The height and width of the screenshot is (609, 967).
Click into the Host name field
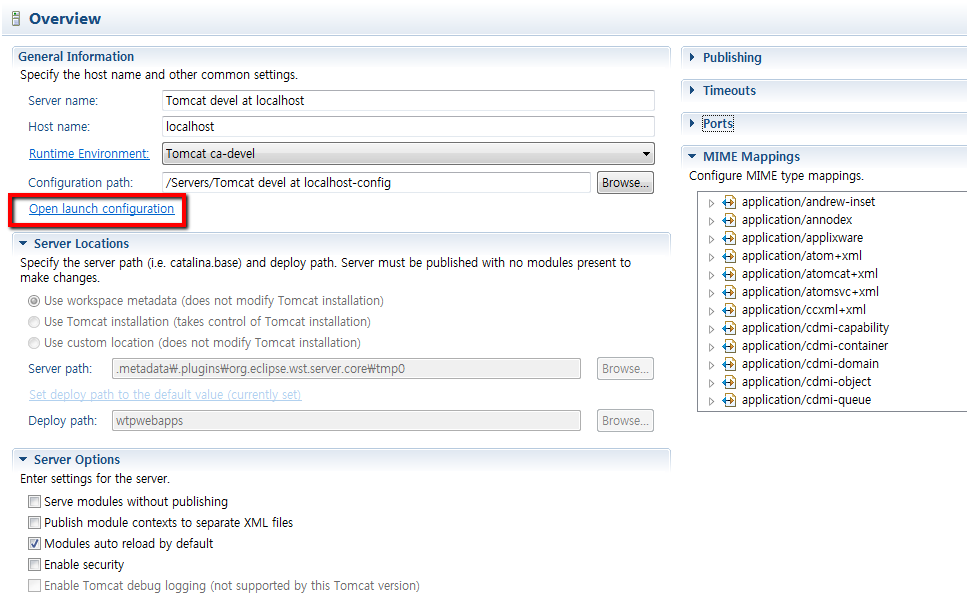click(x=408, y=126)
